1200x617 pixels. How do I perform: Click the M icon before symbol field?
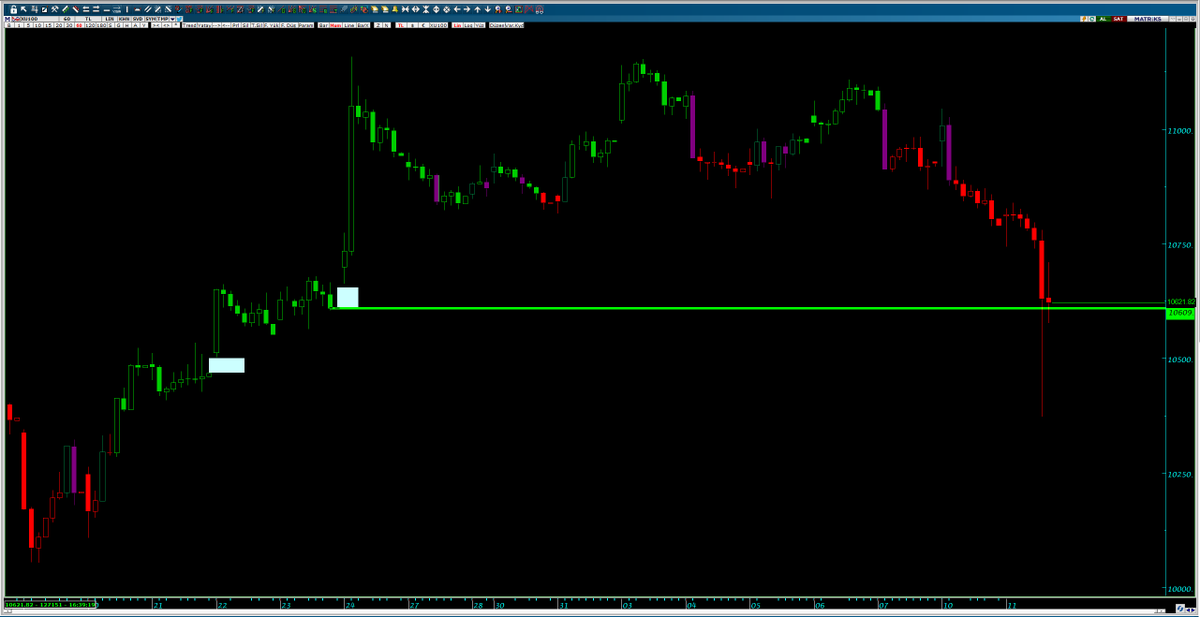click(7, 19)
